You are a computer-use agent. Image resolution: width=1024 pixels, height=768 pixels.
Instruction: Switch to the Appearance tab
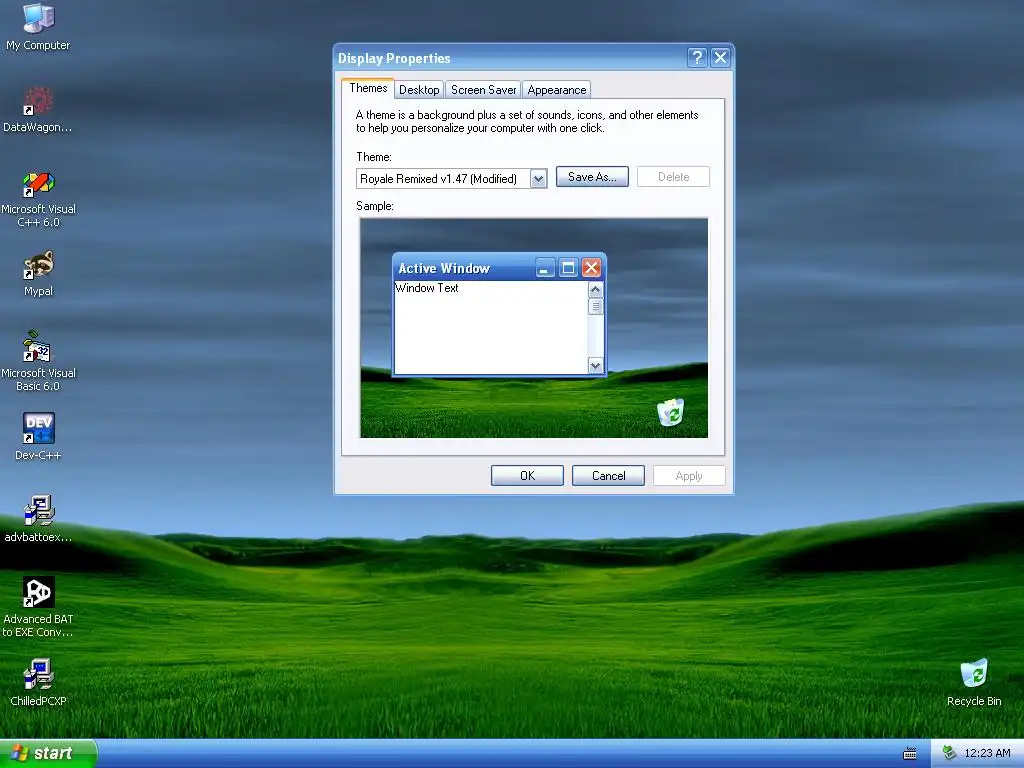pos(556,89)
